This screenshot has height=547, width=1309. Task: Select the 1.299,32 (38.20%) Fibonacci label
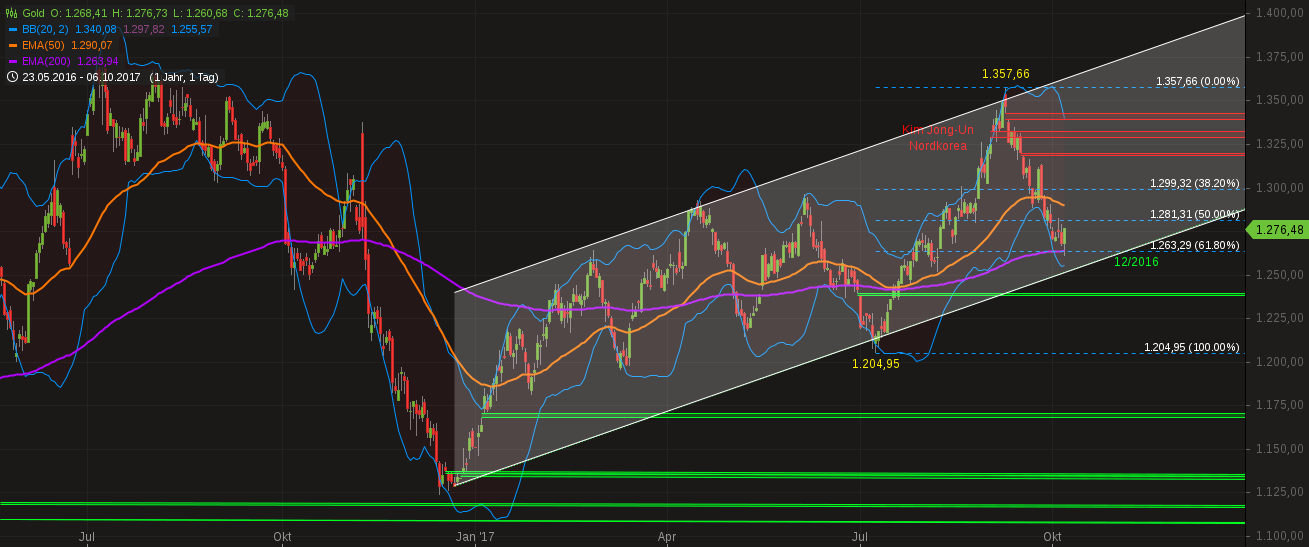coord(1194,184)
